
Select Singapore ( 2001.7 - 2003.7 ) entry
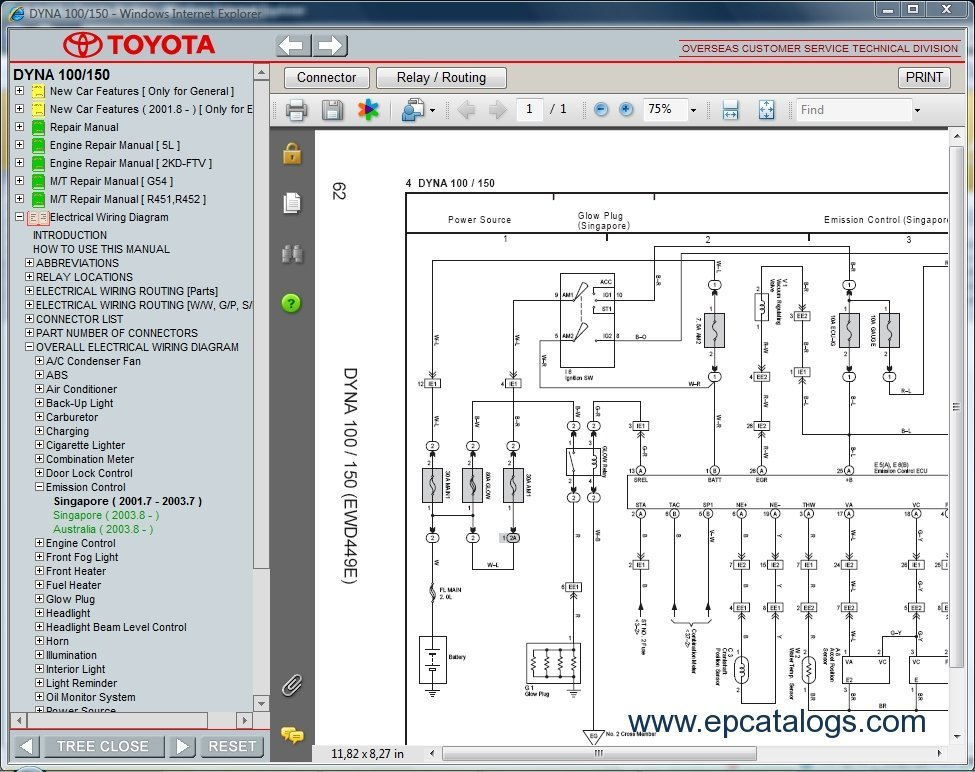pyautogui.click(x=127, y=501)
